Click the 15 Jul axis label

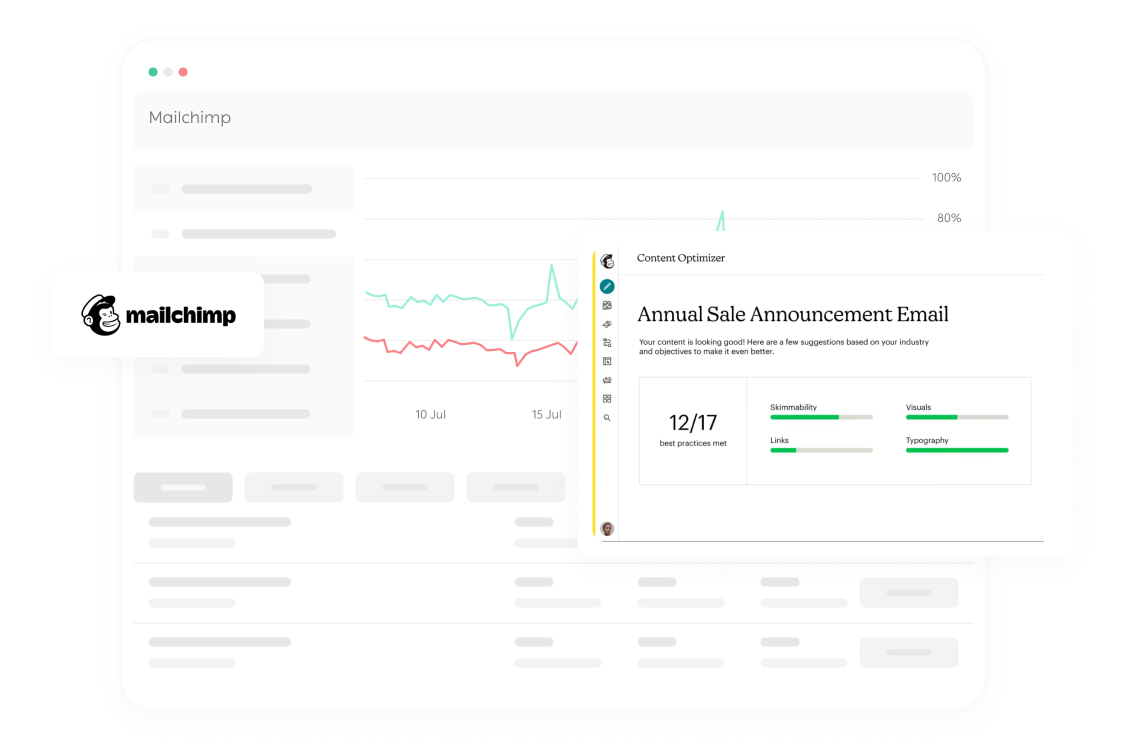(547, 415)
